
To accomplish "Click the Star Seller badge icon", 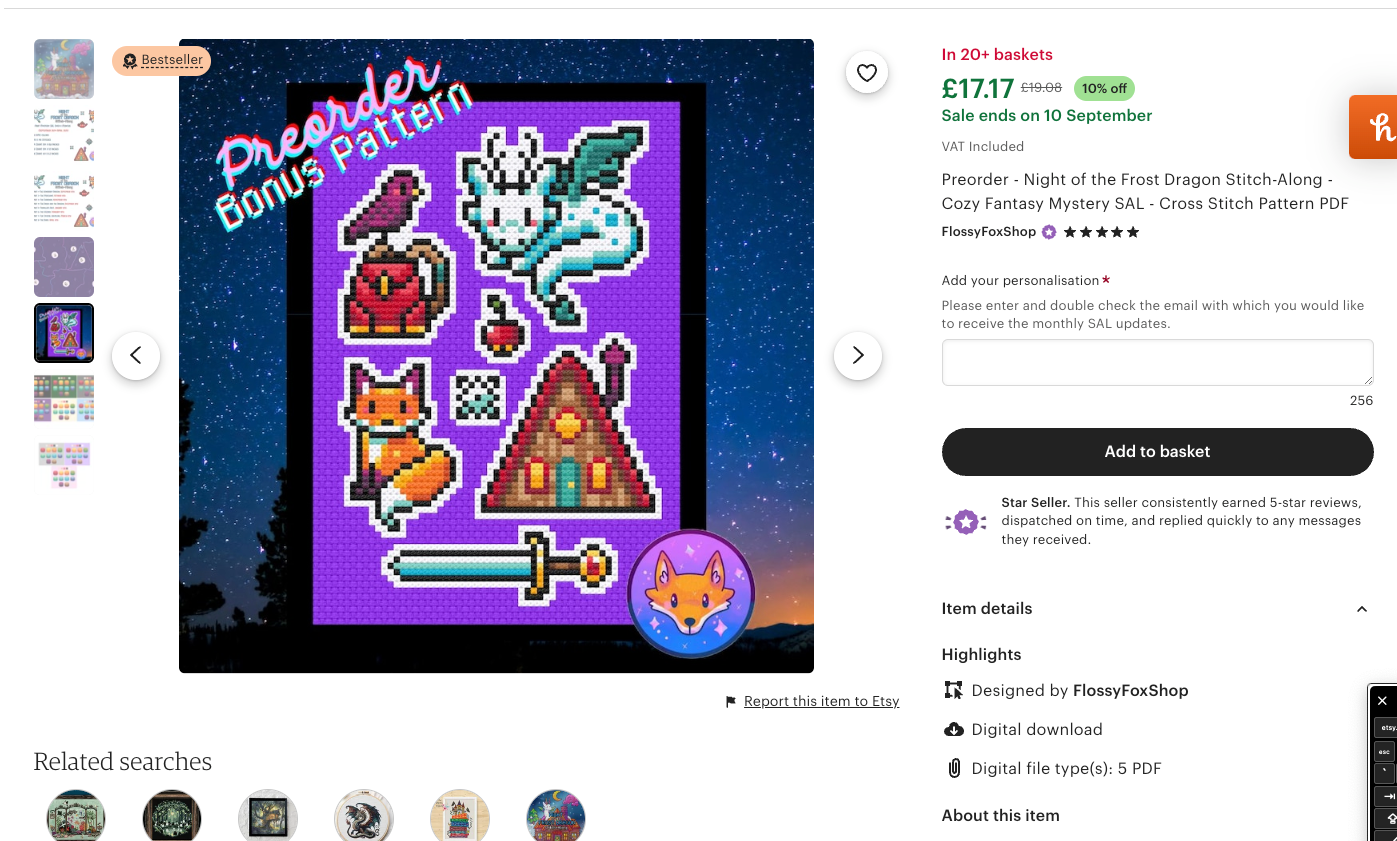I will pyautogui.click(x=965, y=521).
